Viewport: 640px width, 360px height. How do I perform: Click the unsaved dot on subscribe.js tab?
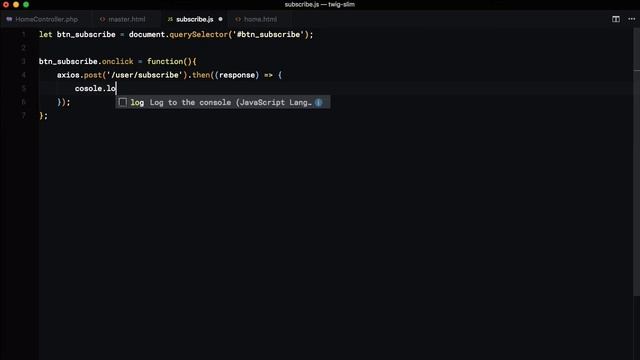(220, 19)
